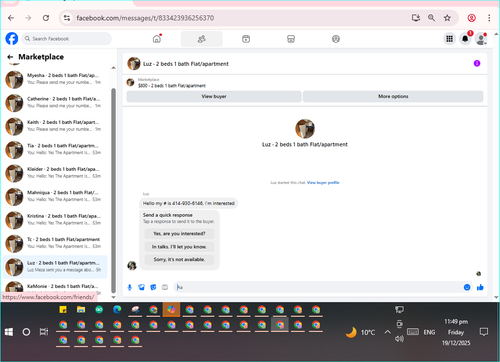Open site information icon in address bar
The image size is (500, 362).
67,18
